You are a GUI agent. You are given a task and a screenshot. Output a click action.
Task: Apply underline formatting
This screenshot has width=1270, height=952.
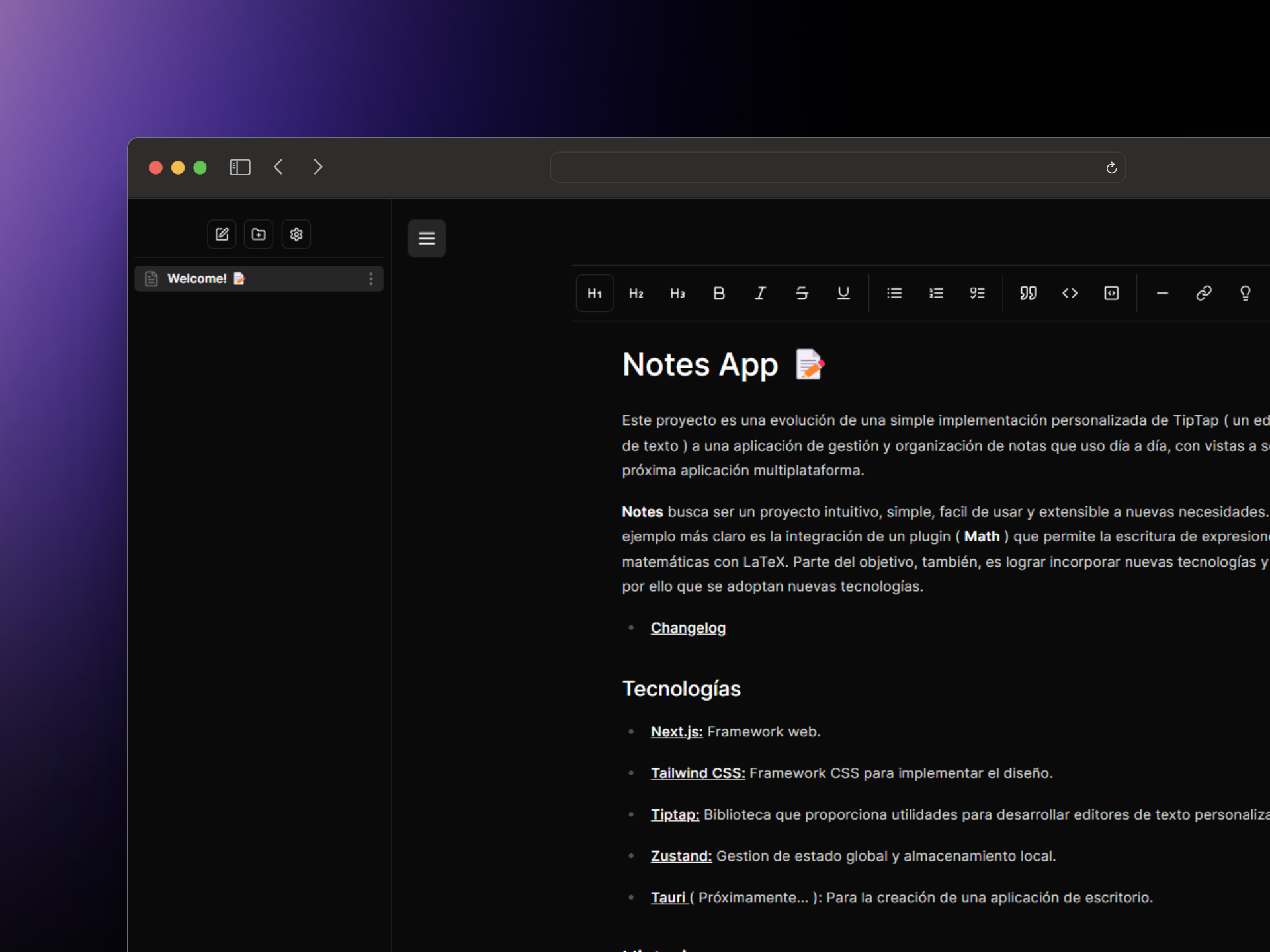tap(843, 293)
